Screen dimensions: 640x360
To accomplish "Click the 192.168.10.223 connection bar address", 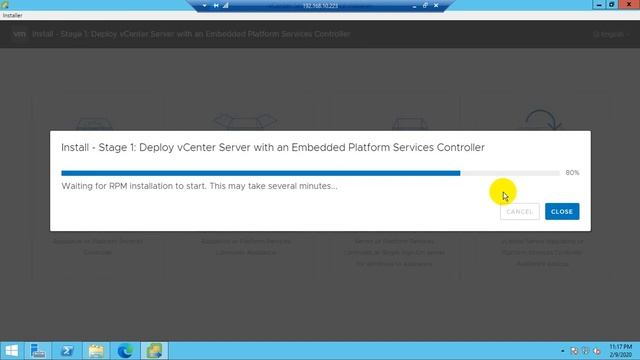I will click(320, 6).
